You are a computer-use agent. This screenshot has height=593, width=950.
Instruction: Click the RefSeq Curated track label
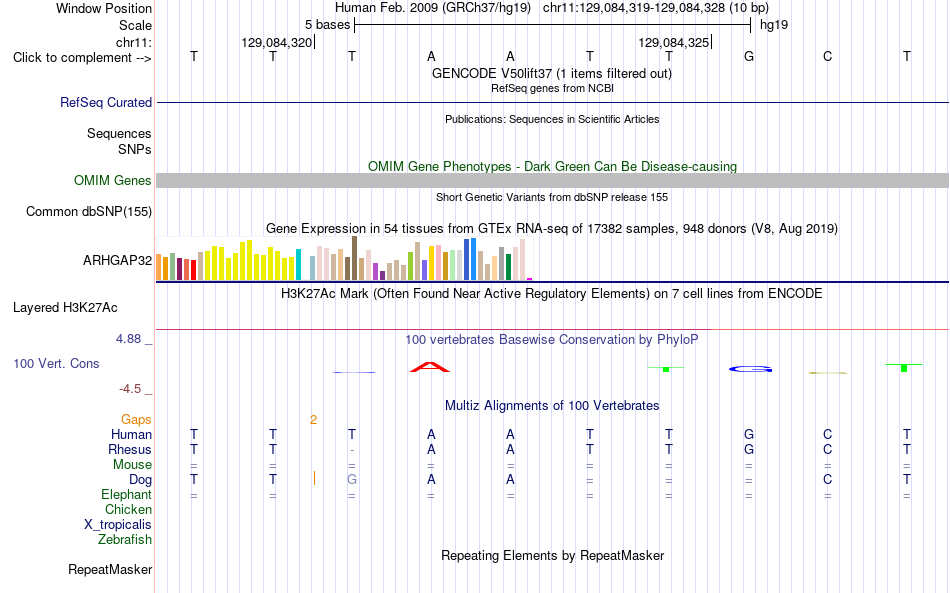(106, 102)
